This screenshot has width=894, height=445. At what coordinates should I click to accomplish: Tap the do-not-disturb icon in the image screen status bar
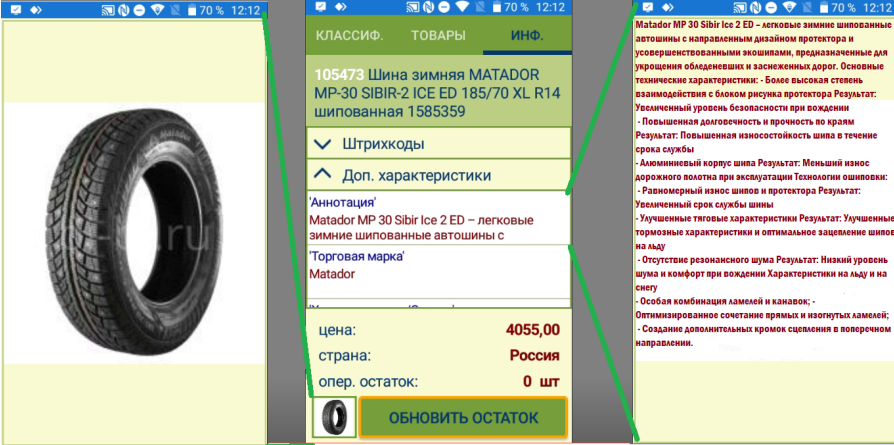point(139,10)
